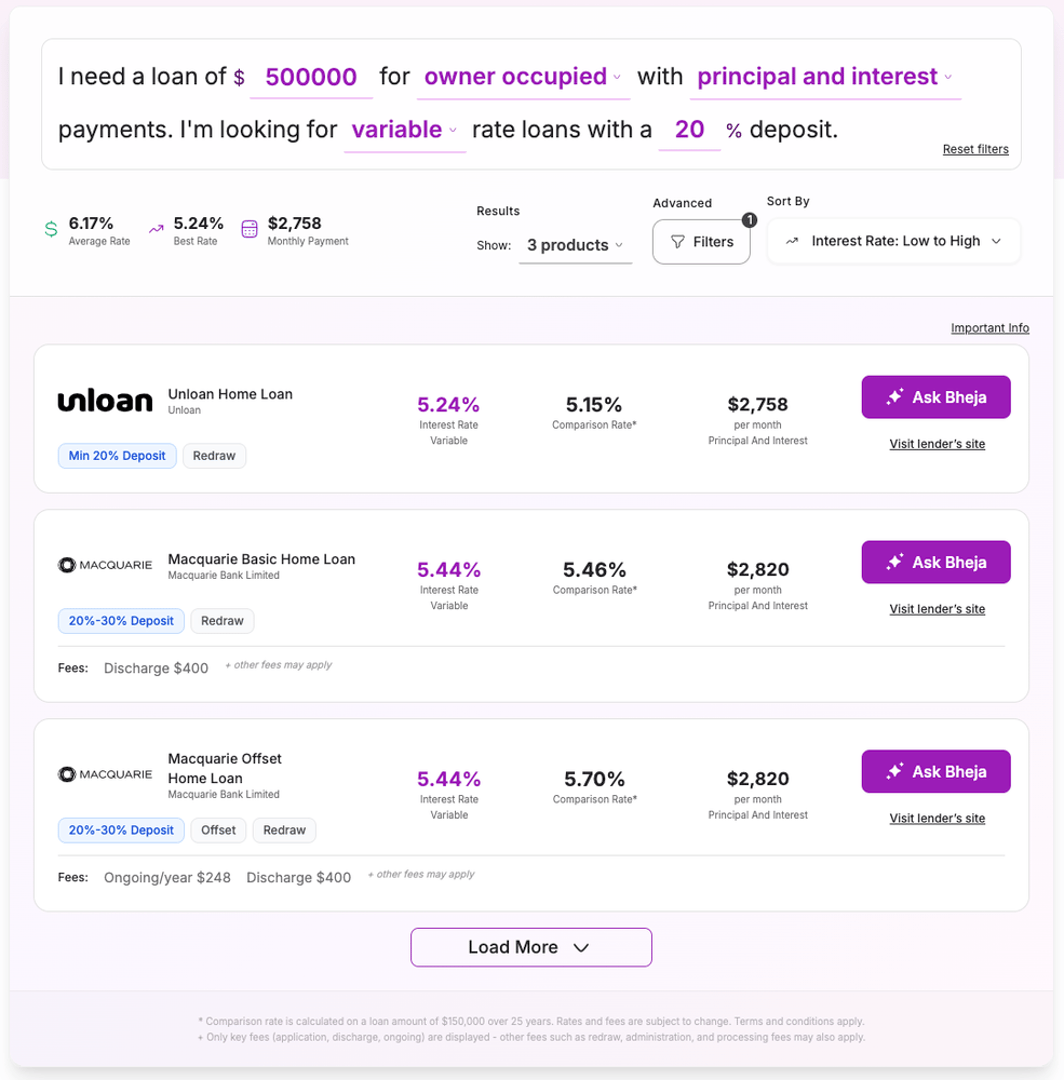This screenshot has width=1064, height=1080.
Task: Click the loan amount field showing 500000
Action: click(311, 76)
